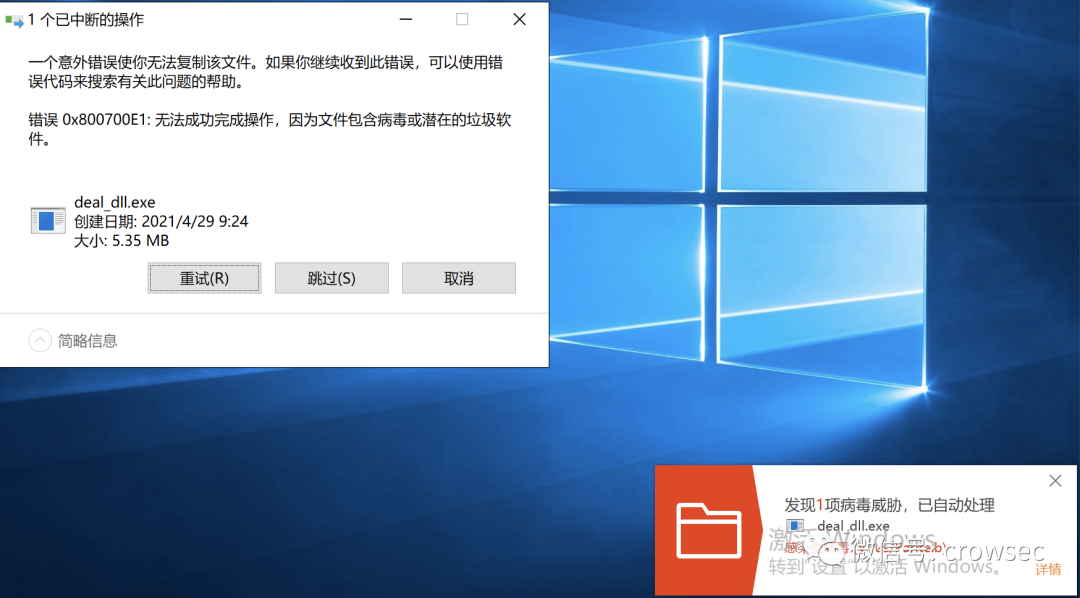The width and height of the screenshot is (1080, 598).
Task: Open 详情 details link in the notification
Action: click(1048, 569)
